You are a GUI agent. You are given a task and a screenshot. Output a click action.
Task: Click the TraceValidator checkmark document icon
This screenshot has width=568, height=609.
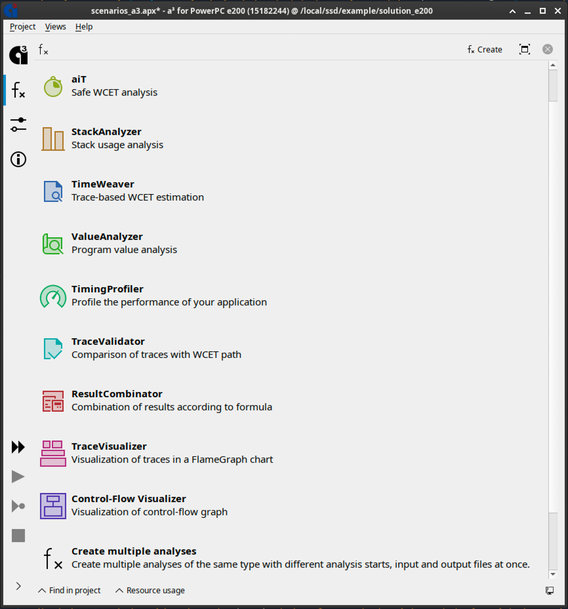click(x=53, y=349)
